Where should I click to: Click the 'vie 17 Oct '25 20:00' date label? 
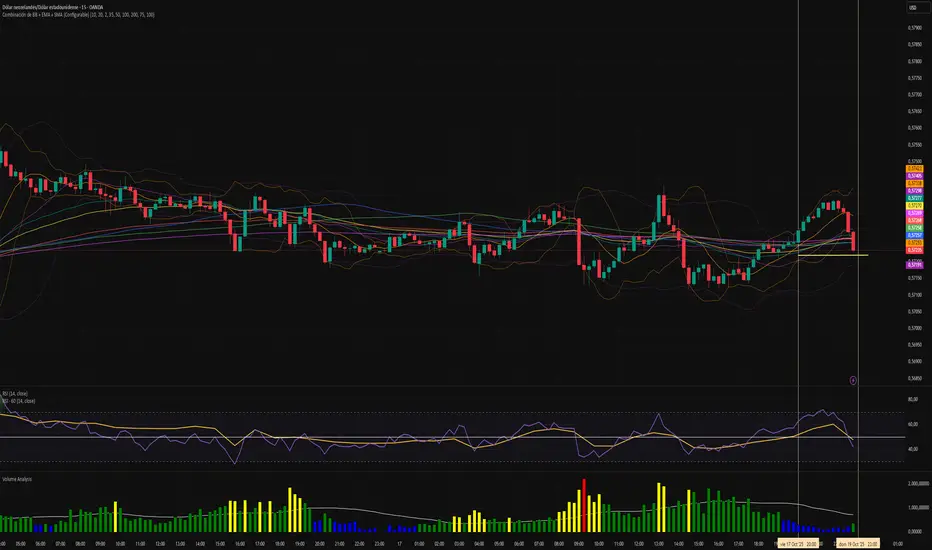tap(798, 543)
